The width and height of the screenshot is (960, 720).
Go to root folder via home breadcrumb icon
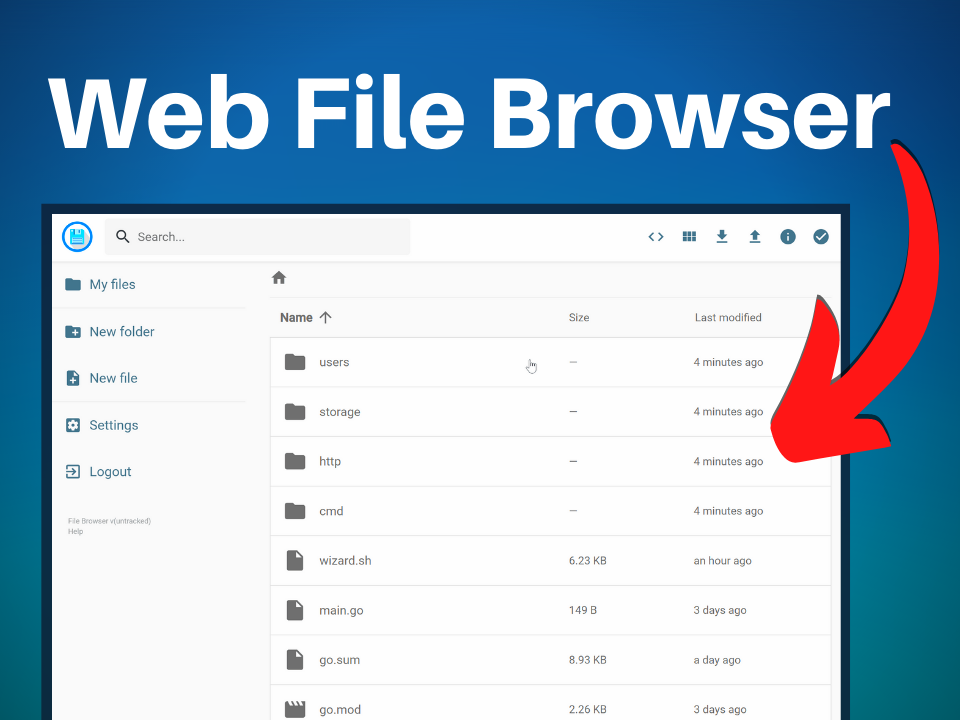coord(279,278)
